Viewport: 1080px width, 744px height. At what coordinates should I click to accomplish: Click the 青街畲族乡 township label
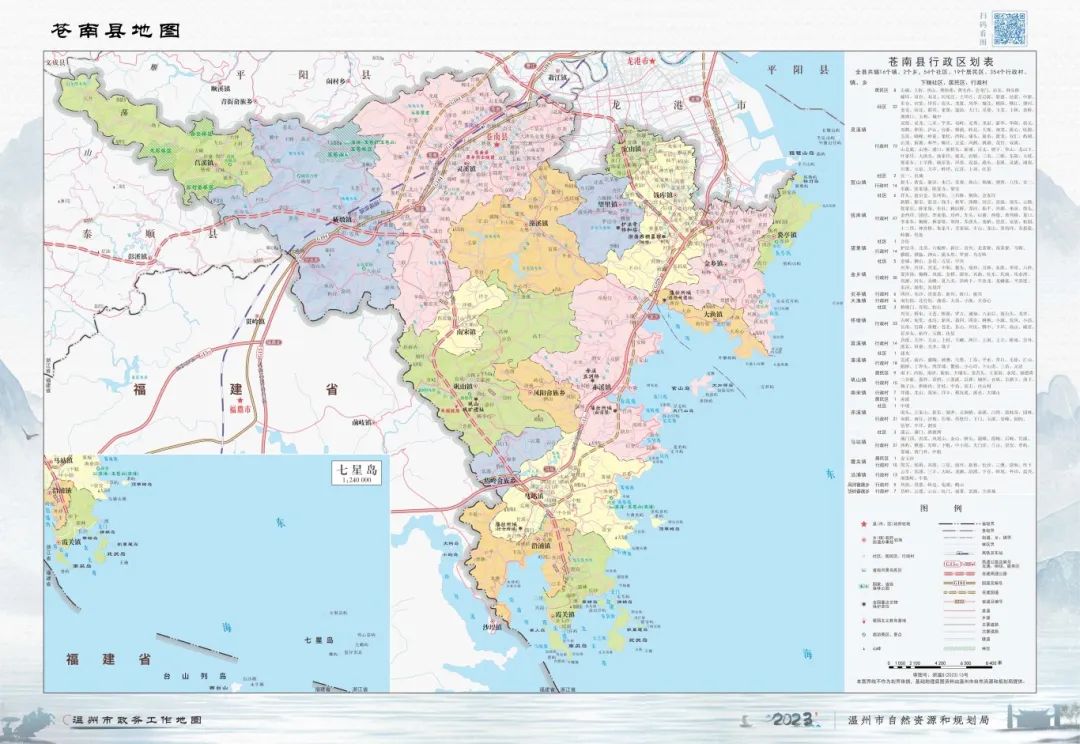(238, 100)
